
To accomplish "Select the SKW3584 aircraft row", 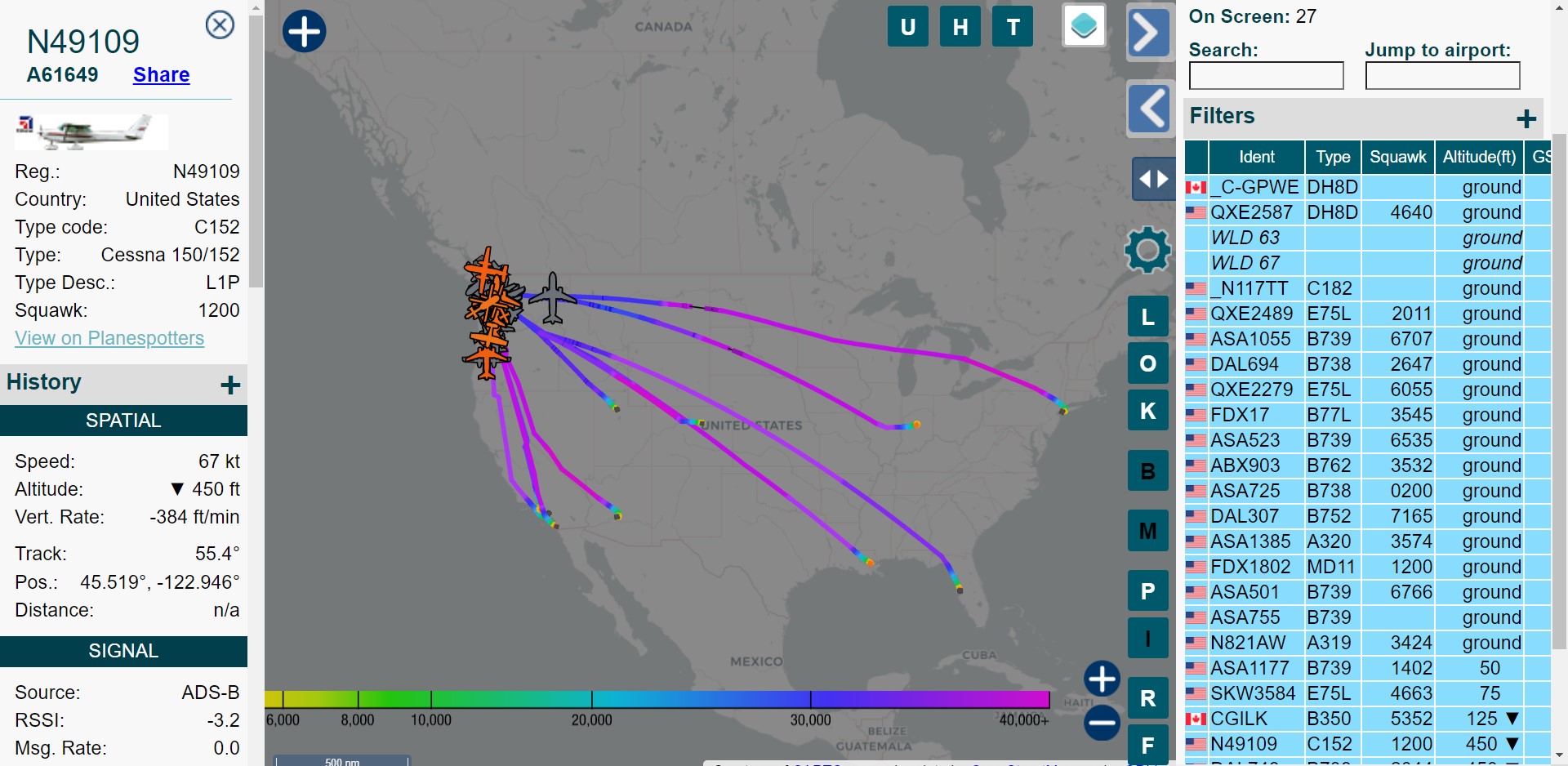I will point(1368,693).
